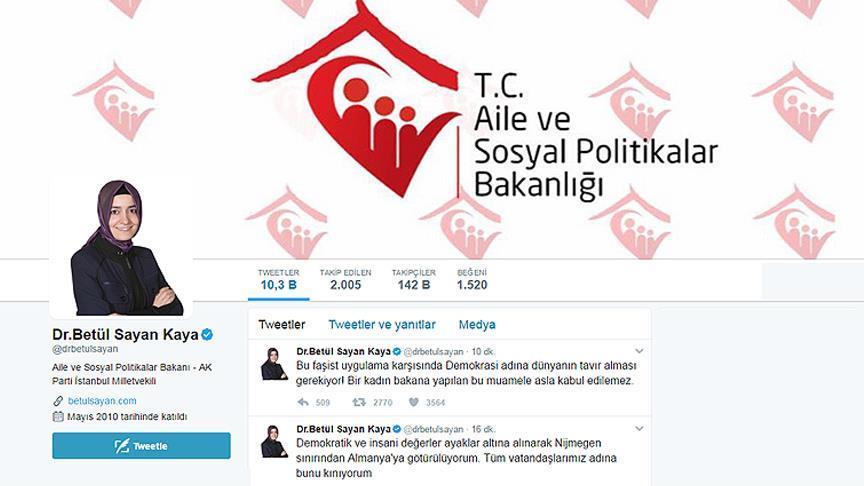Click the link chain icon near betulsayan.com
Screen dimensions: 864x486
coord(58,401)
